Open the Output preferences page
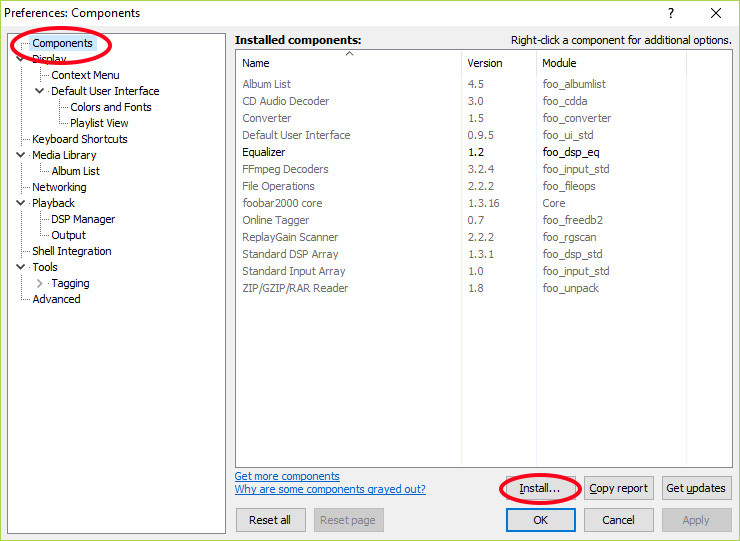This screenshot has width=740, height=541. tap(68, 235)
